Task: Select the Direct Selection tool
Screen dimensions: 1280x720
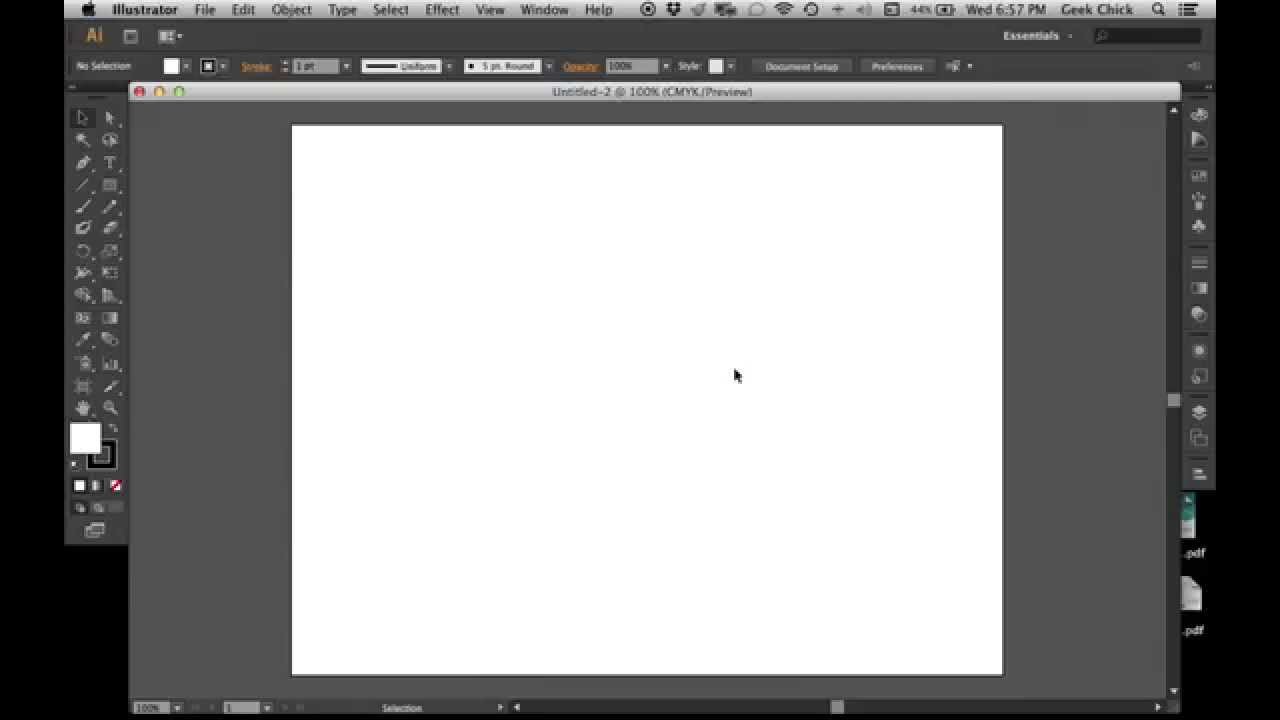Action: (110, 118)
